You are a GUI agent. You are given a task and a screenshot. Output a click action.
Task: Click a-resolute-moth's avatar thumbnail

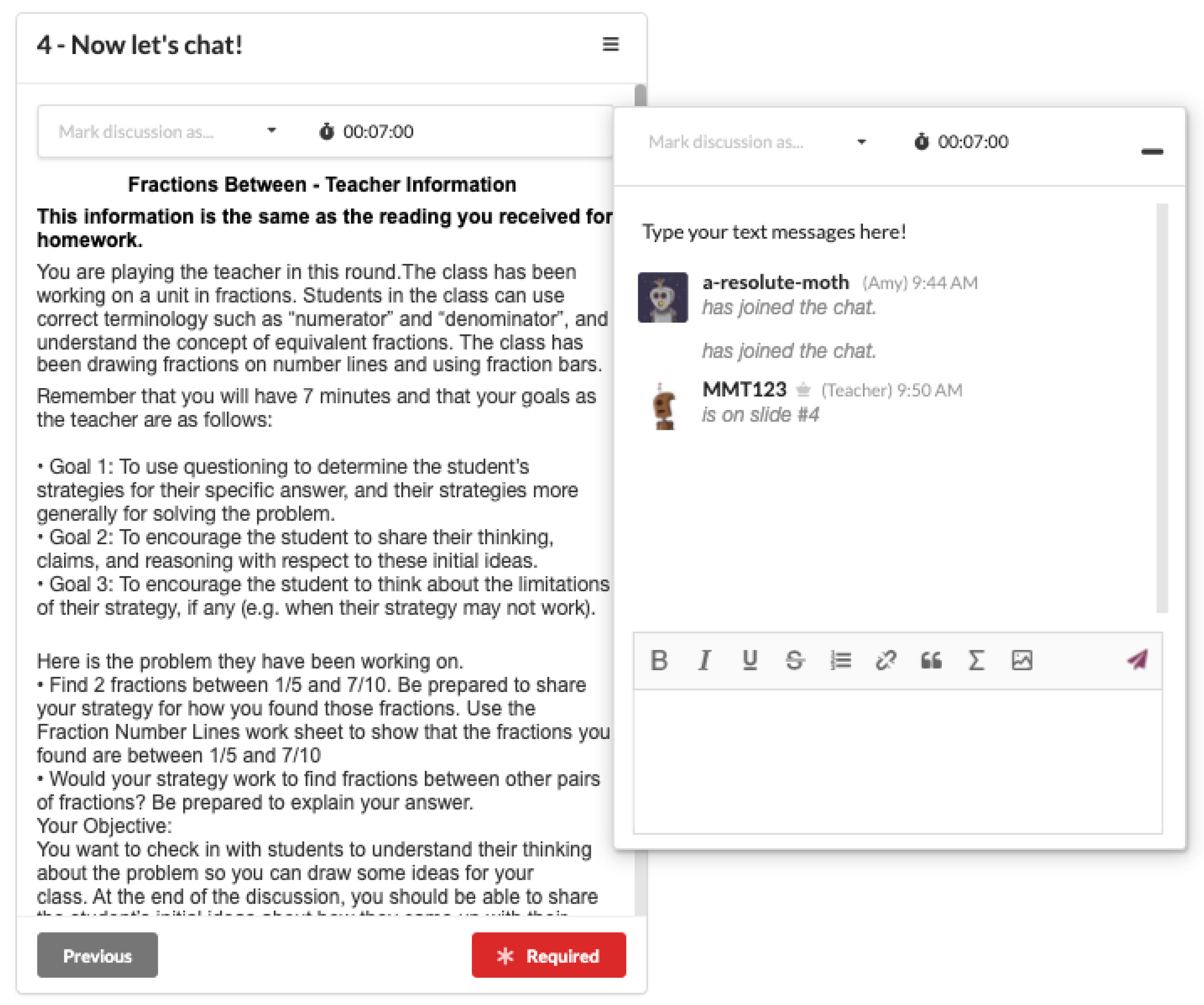coord(663,297)
